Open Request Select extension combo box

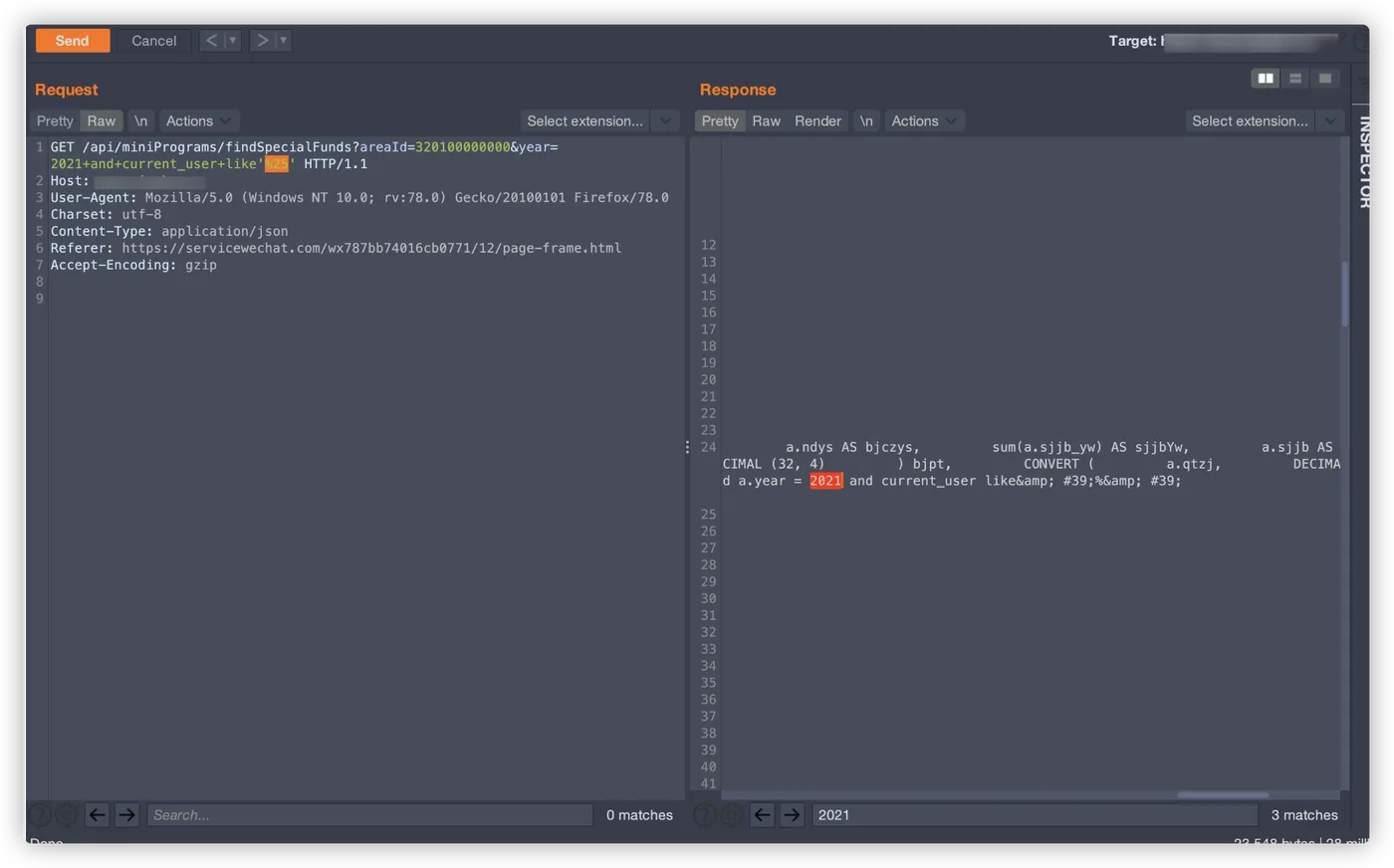point(585,120)
